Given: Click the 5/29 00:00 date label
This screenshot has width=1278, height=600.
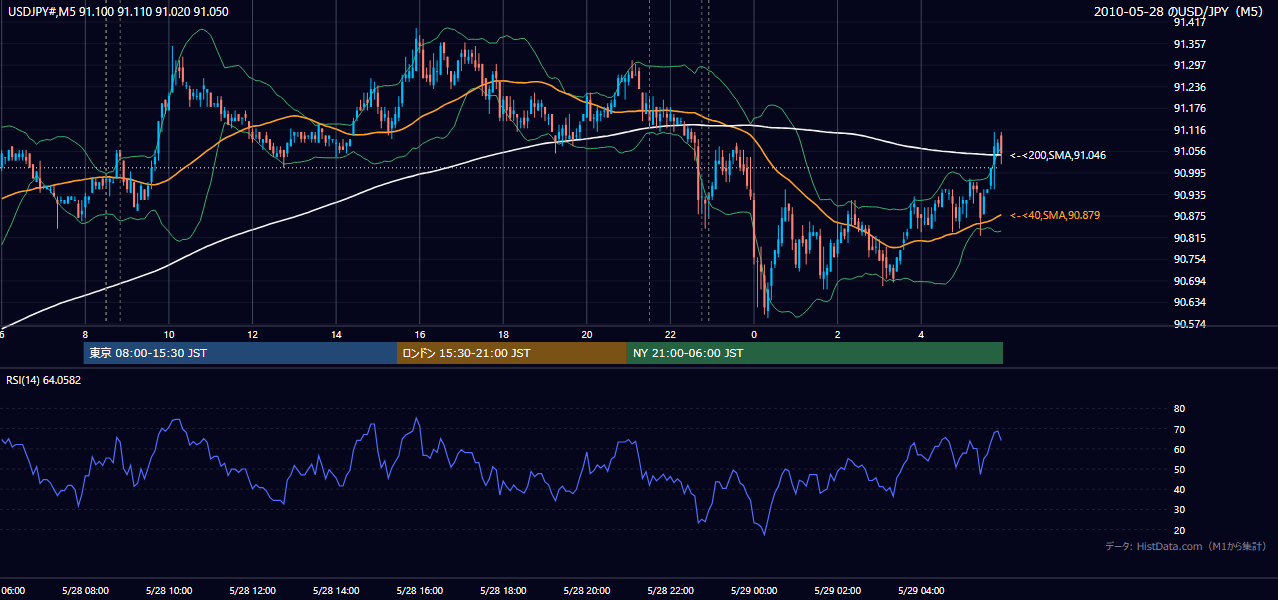Looking at the screenshot, I should [754, 590].
